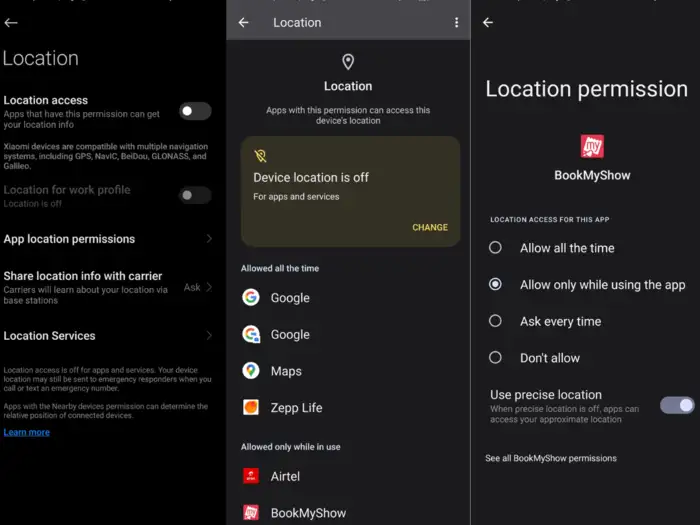This screenshot has width=700, height=525.
Task: Open the Learn more link
Action: click(27, 432)
